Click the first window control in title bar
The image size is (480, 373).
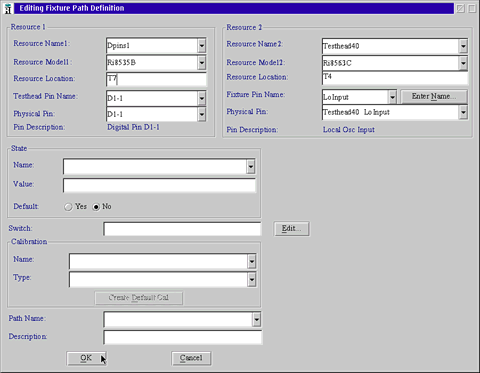(x=460, y=8)
